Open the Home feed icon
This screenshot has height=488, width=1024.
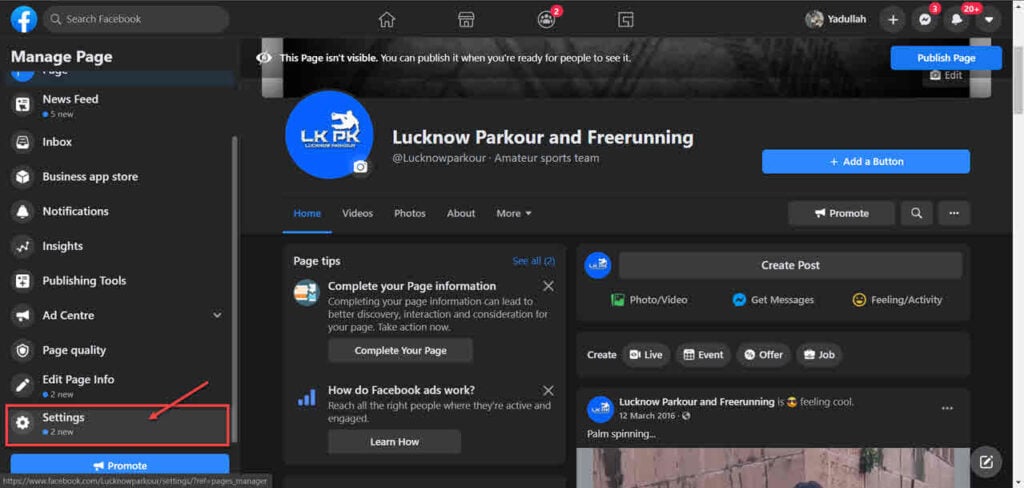387,20
